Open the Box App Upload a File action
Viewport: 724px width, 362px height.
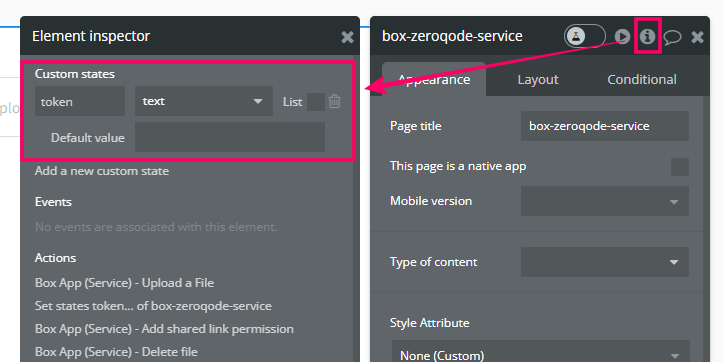click(124, 283)
